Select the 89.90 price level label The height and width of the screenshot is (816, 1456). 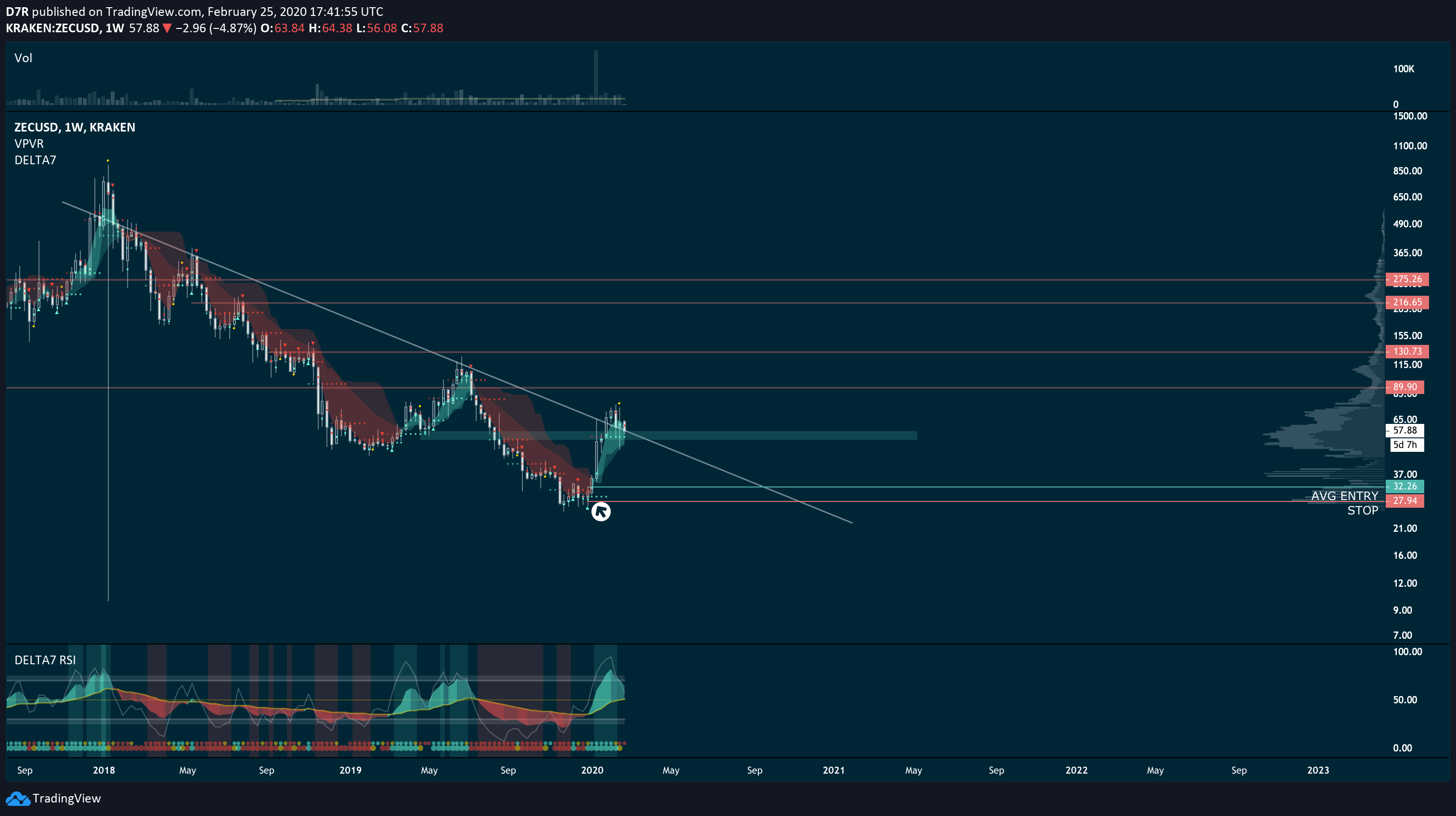(x=1404, y=387)
